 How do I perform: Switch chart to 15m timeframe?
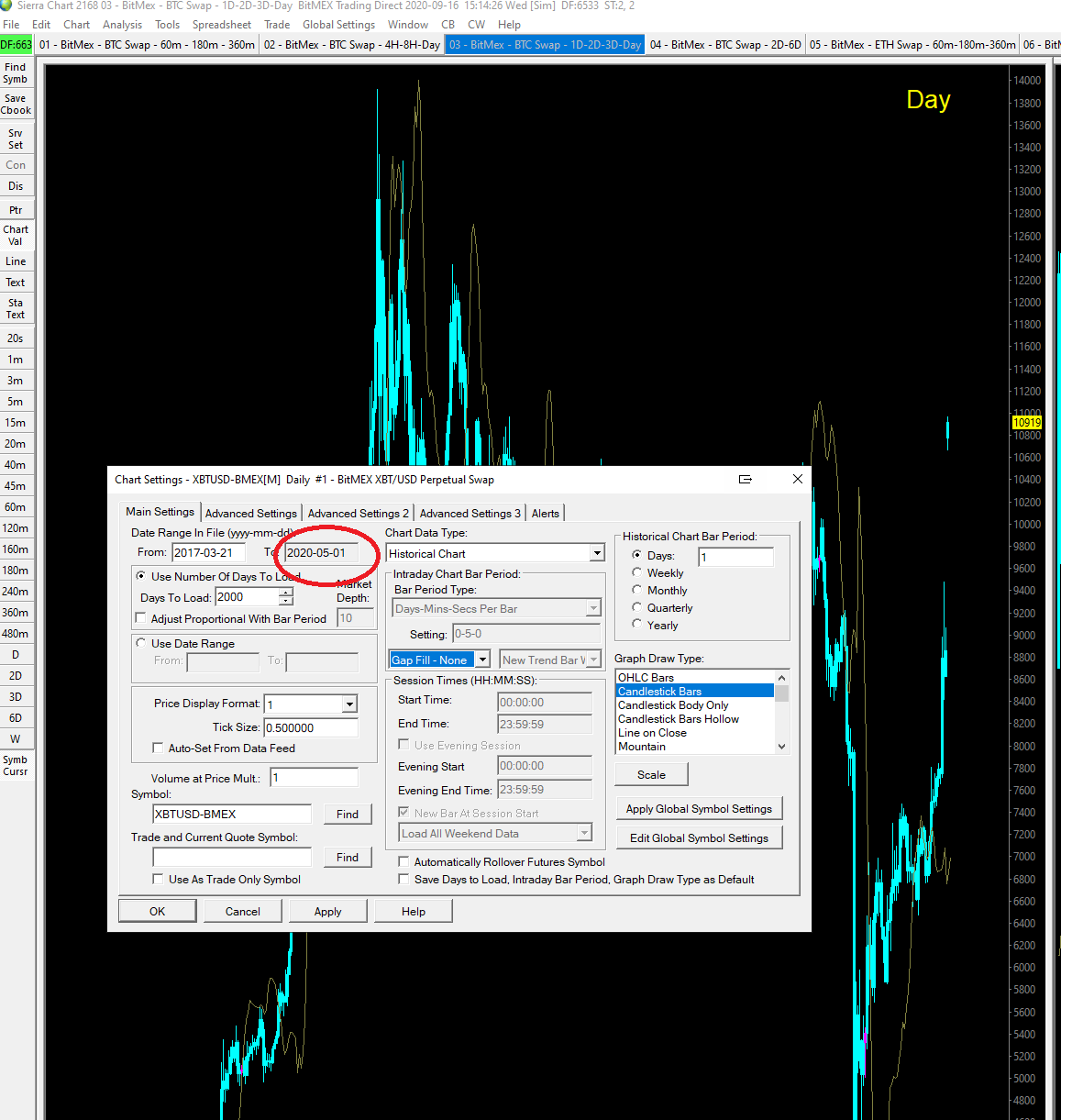tap(16, 423)
